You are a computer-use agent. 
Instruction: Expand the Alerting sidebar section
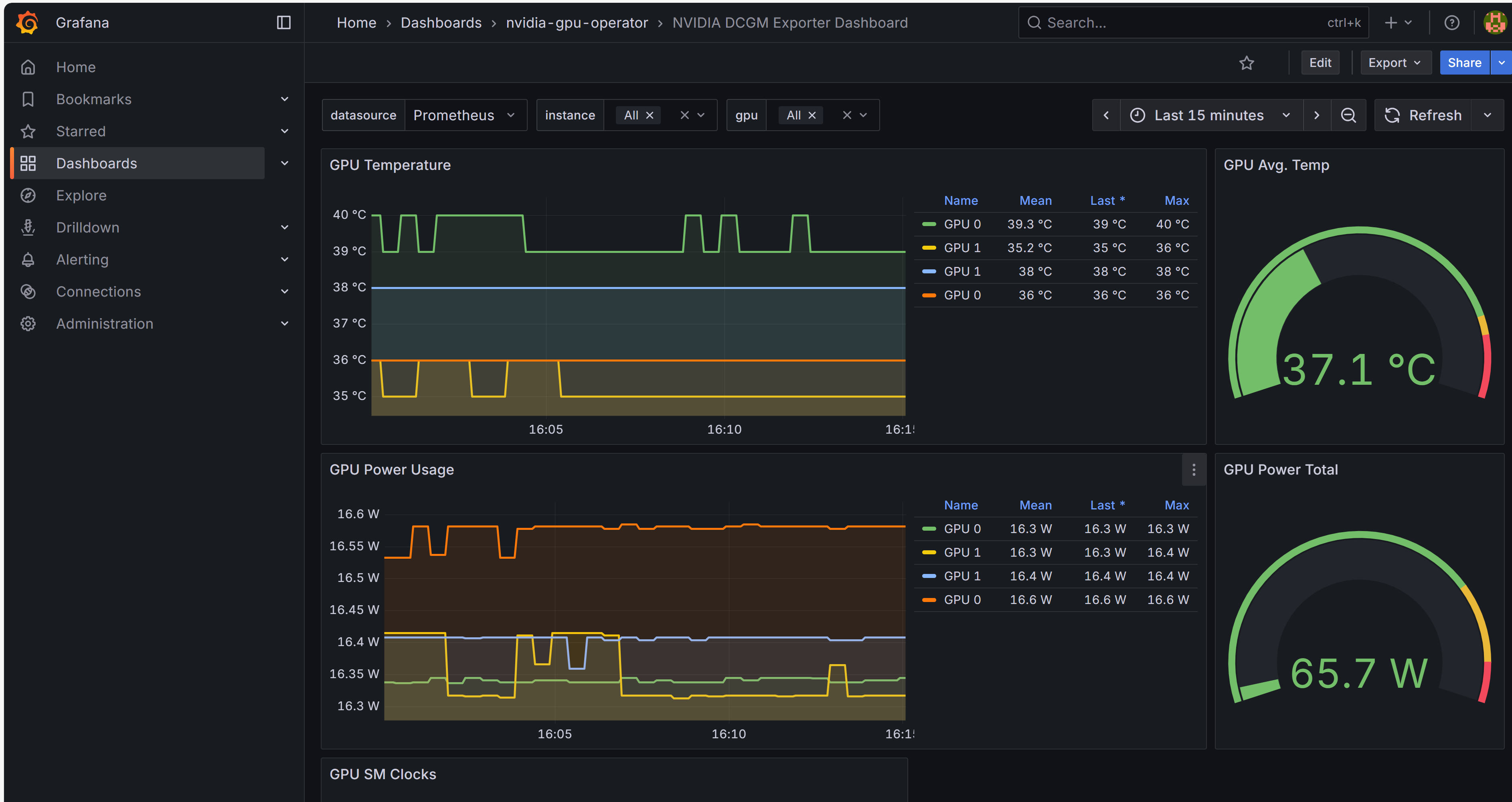(x=285, y=259)
